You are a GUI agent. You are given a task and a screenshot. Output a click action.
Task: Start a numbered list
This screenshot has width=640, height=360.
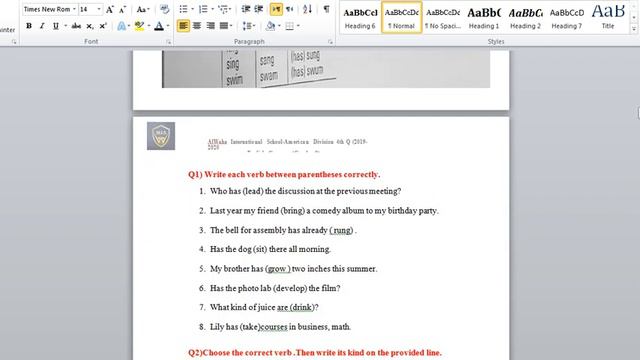pyautogui.click(x=203, y=9)
